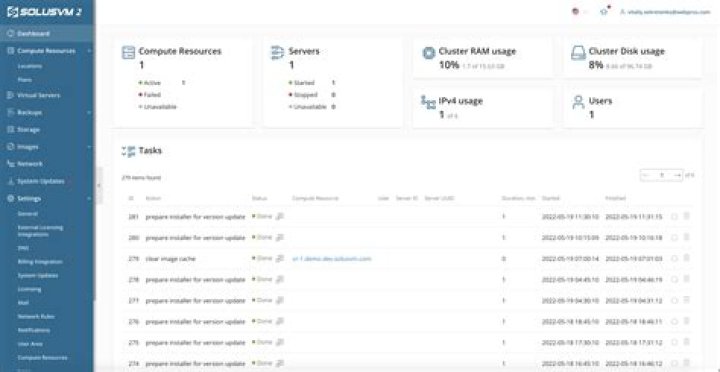Open log icon for task 279
The image size is (720, 372).
tap(280, 259)
